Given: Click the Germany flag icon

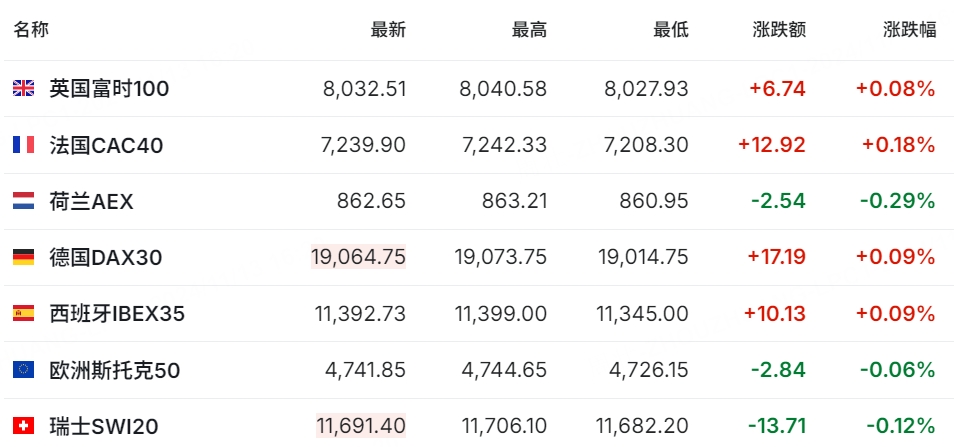Looking at the screenshot, I should (23, 257).
